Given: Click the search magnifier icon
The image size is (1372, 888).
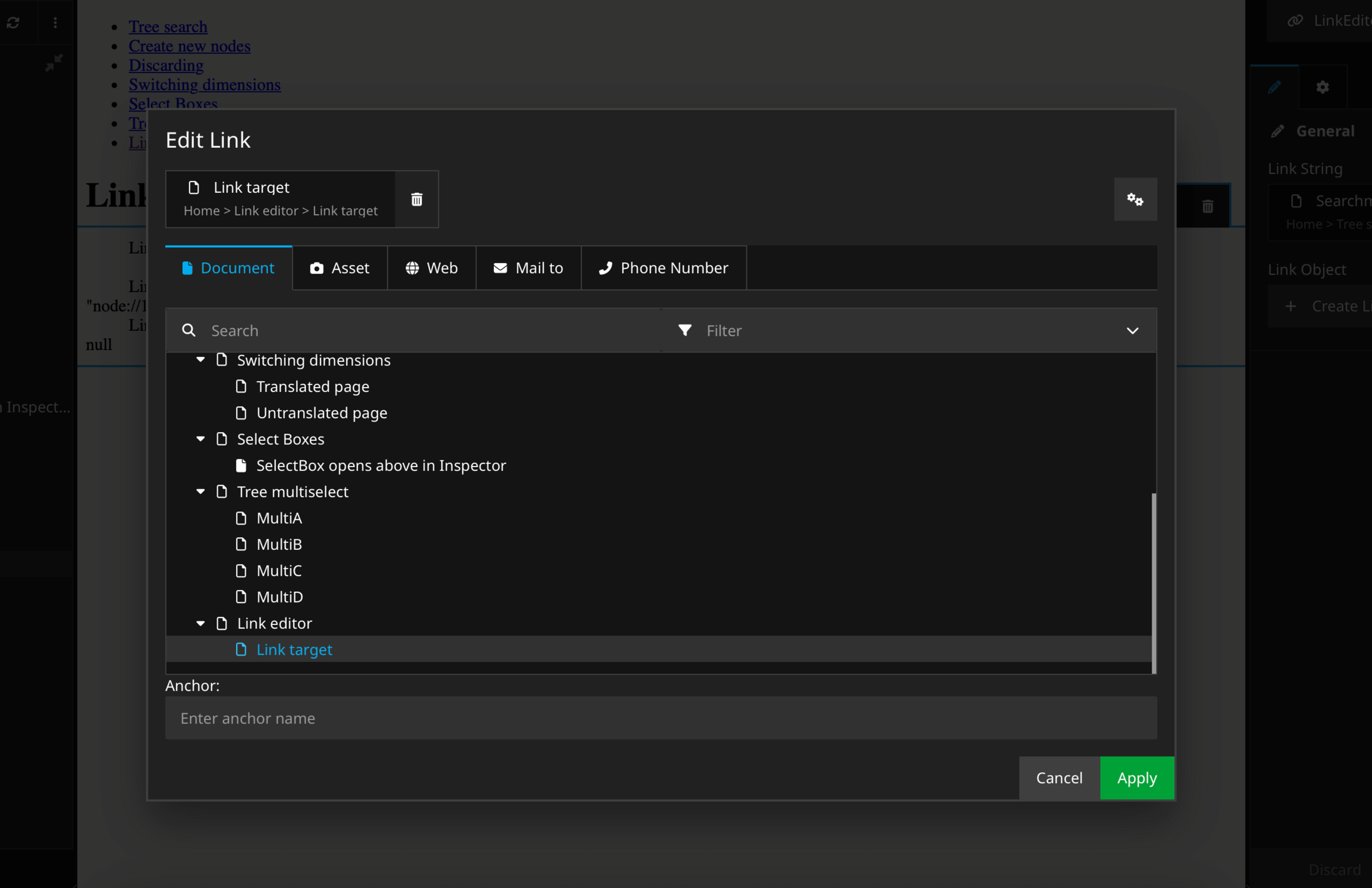Looking at the screenshot, I should 188,330.
